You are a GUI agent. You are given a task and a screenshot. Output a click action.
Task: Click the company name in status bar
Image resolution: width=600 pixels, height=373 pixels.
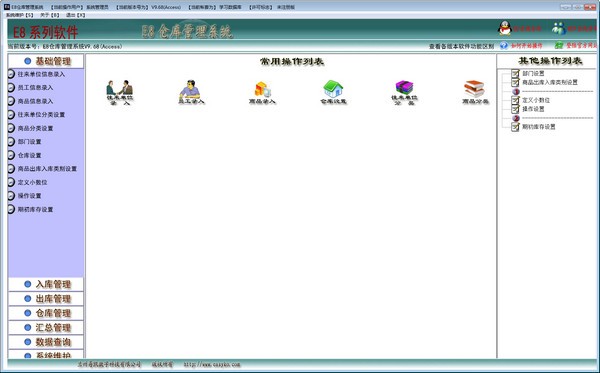109,365
